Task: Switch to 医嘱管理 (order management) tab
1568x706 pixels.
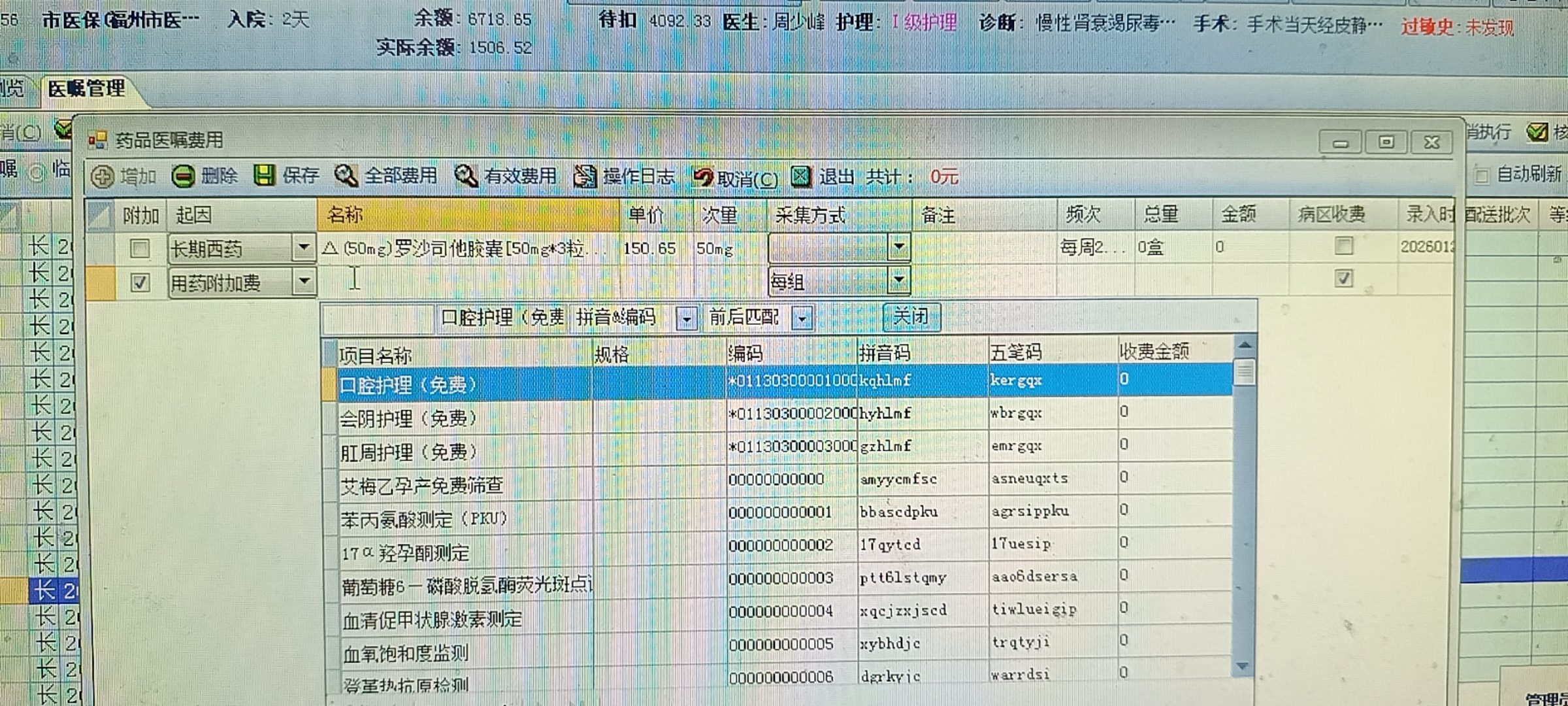Action: coord(86,89)
